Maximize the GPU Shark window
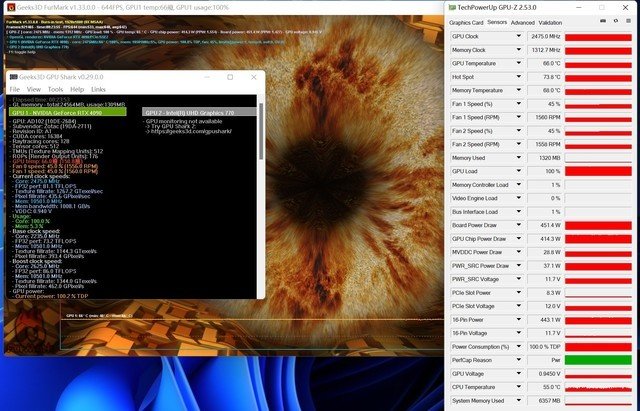The height and width of the screenshot is (411, 640). (230, 77)
